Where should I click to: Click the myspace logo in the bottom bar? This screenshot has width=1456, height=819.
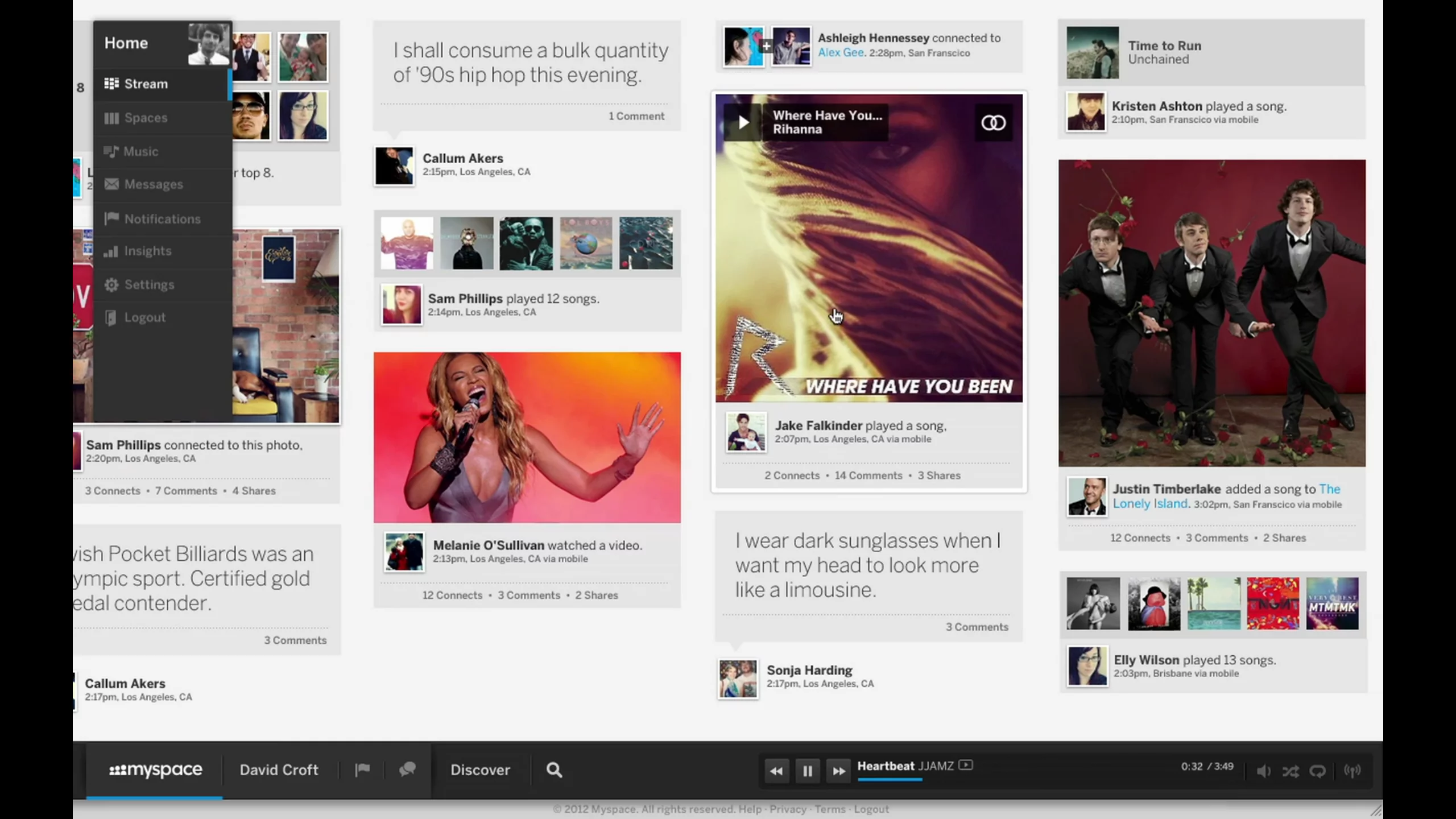pos(155,770)
